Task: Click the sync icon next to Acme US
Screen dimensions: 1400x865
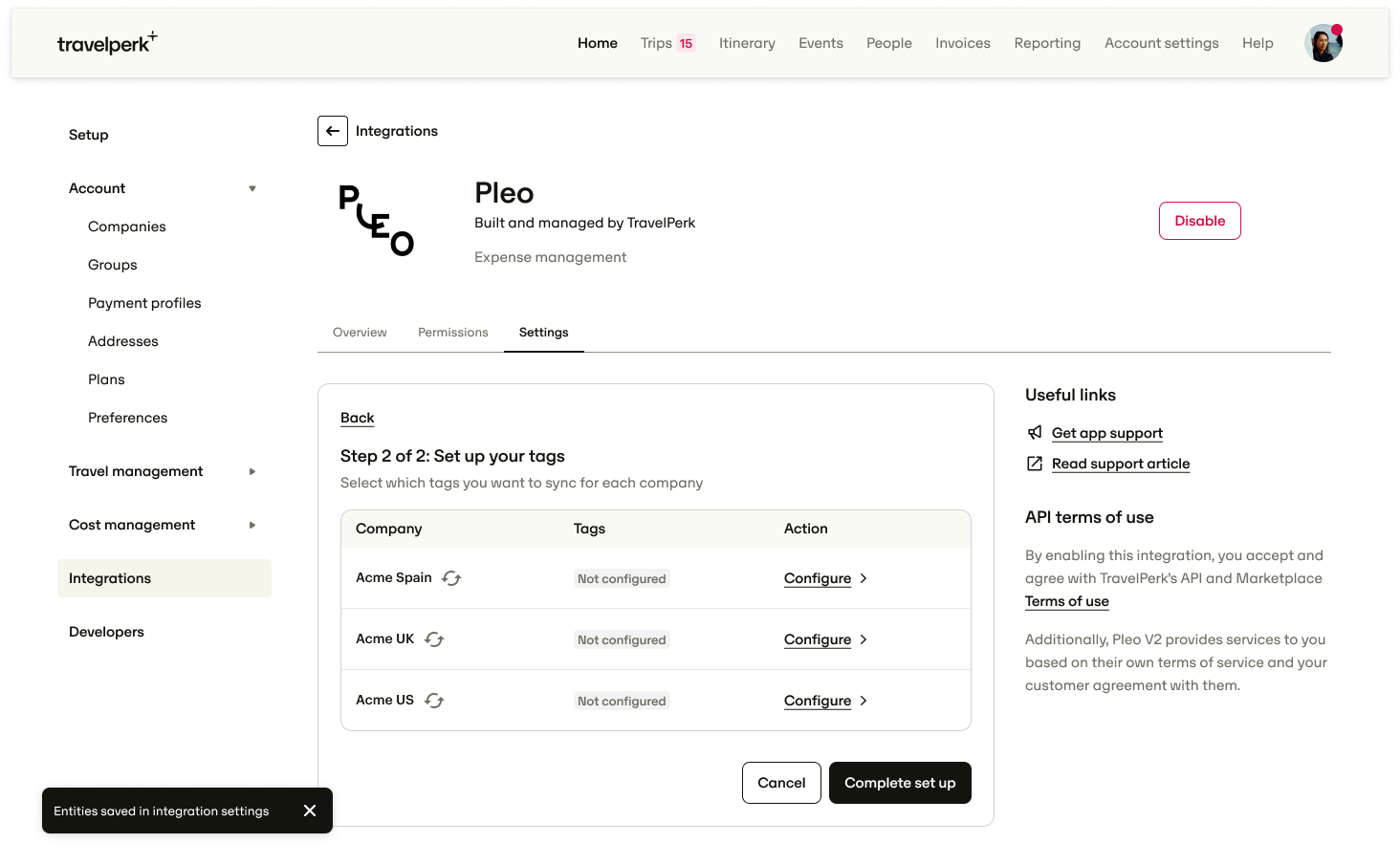Action: pyautogui.click(x=434, y=701)
